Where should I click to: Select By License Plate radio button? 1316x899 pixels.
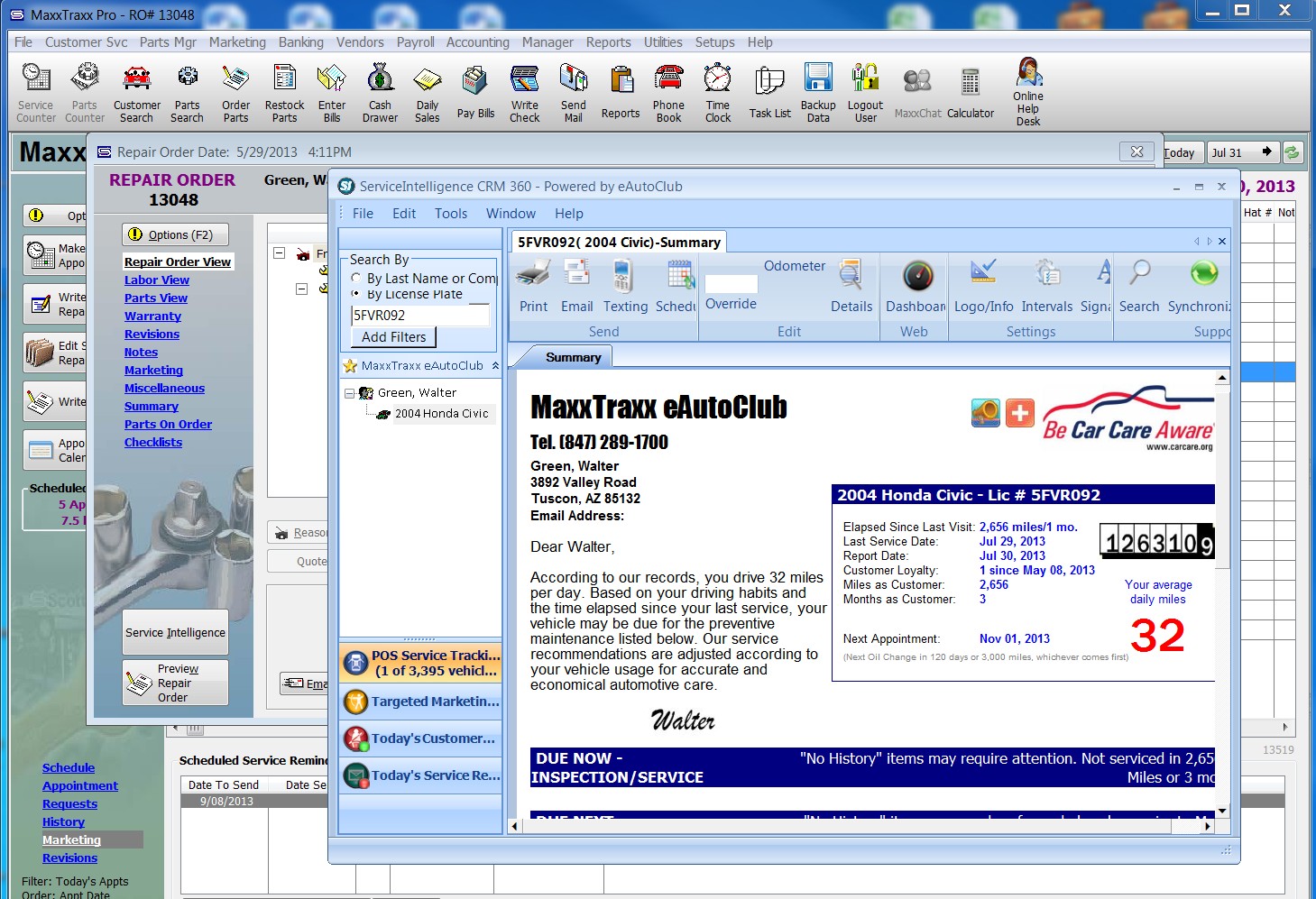click(356, 294)
